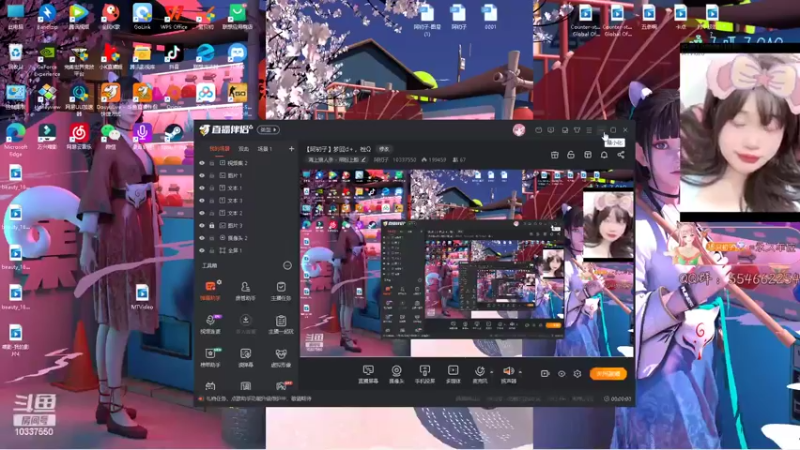This screenshot has width=800, height=450.
Task: Switch to the first red scene tab
Action: [219, 149]
